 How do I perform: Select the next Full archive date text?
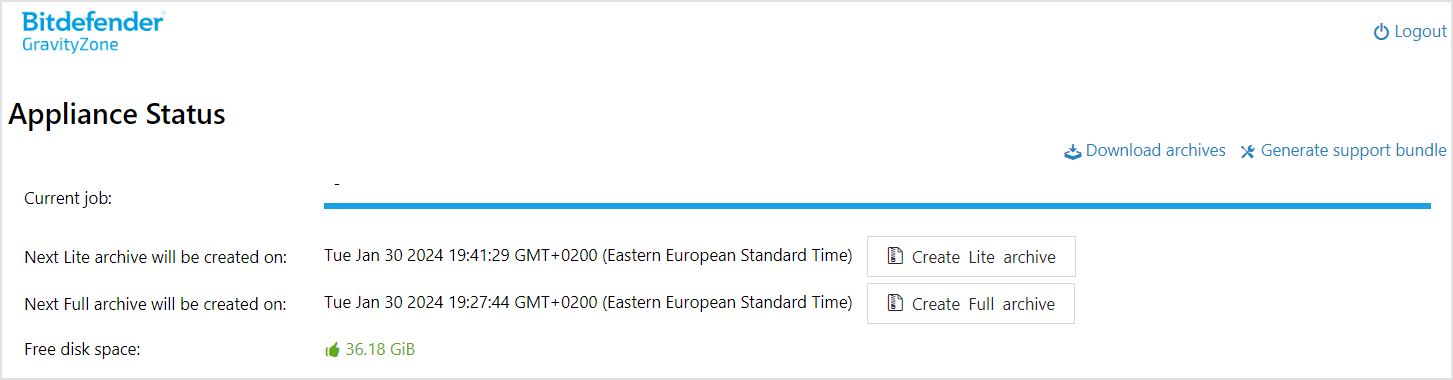coord(588,301)
